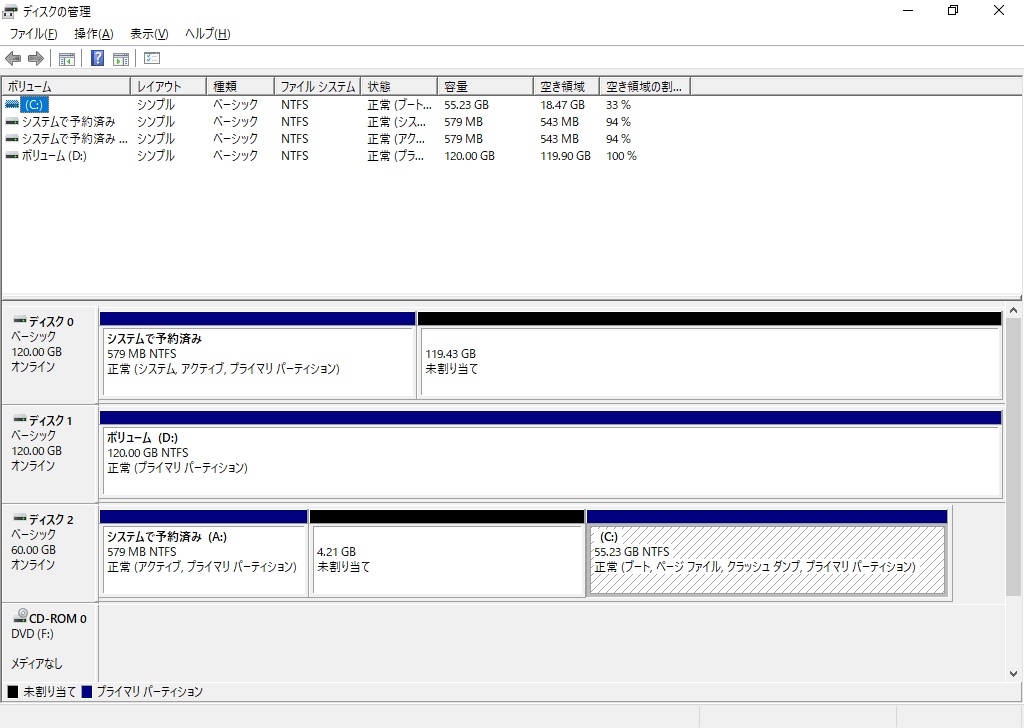
Task: Click the disk pane scrollbar up arrow
Action: [1014, 311]
